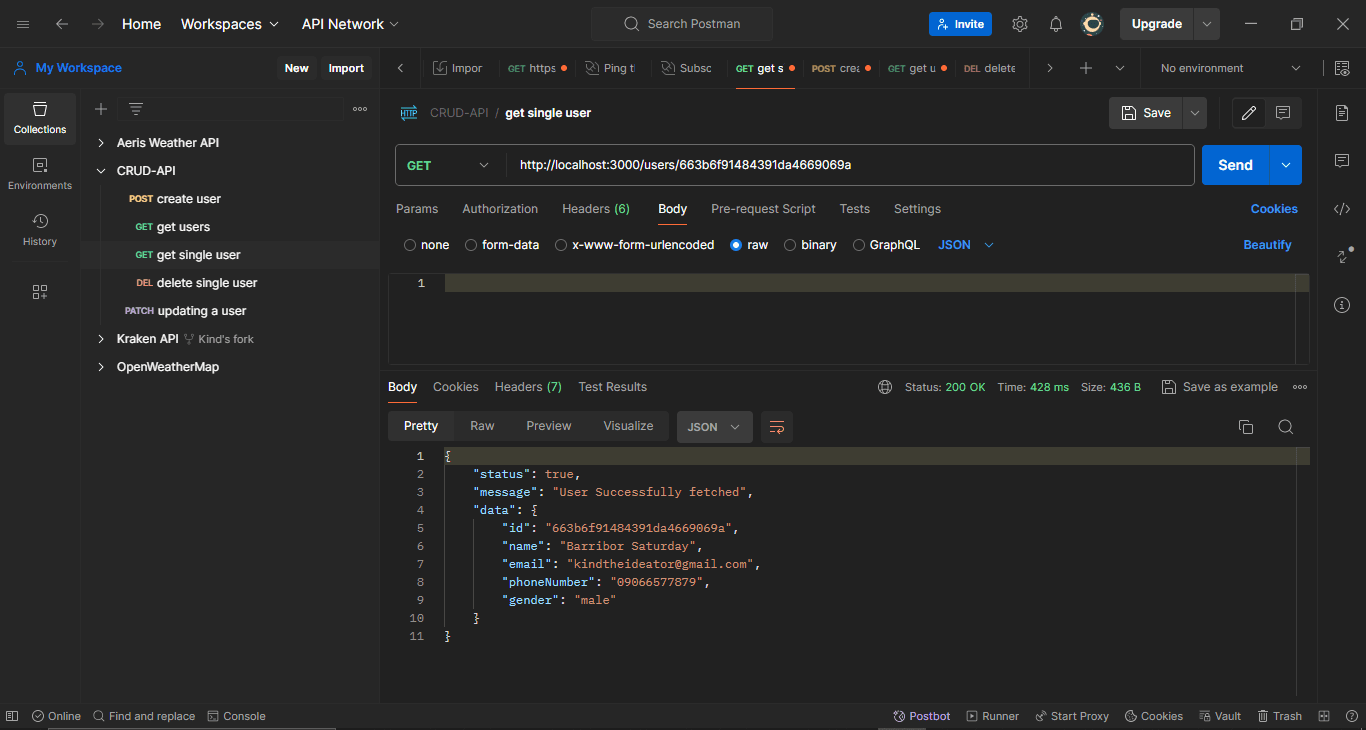
Task: Open collections three-dot options menu
Action: click(x=360, y=109)
